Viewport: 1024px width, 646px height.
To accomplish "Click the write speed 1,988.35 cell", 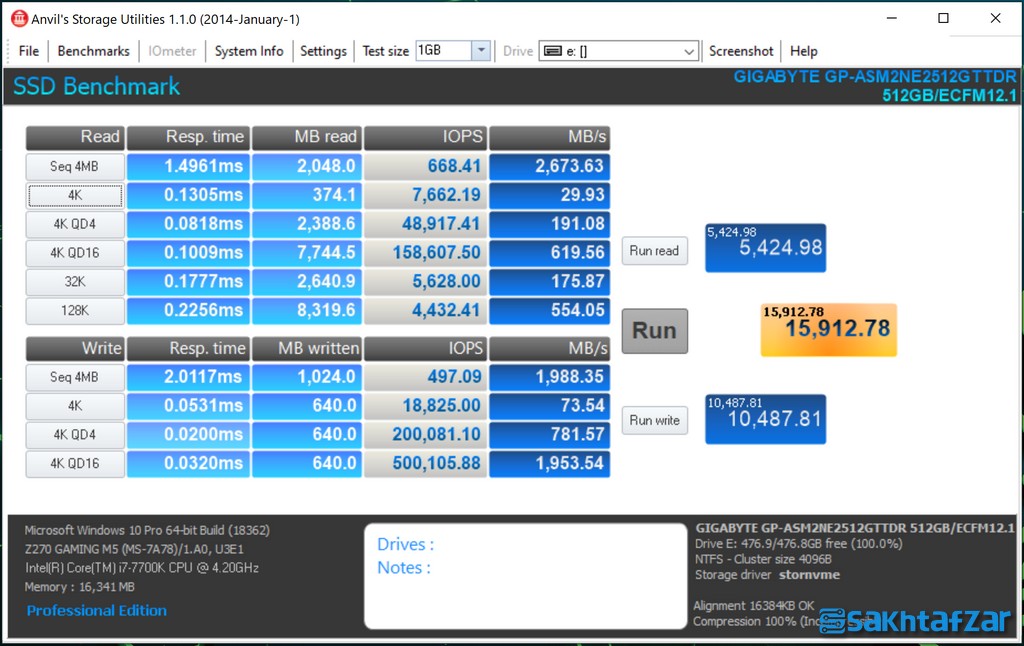I will click(550, 377).
